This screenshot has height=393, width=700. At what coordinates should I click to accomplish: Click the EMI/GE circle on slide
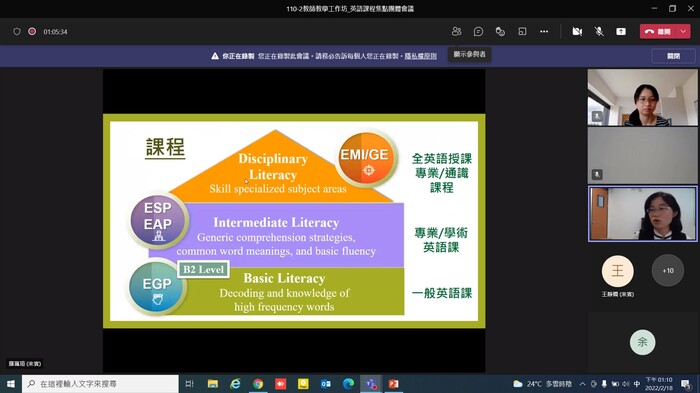366,159
